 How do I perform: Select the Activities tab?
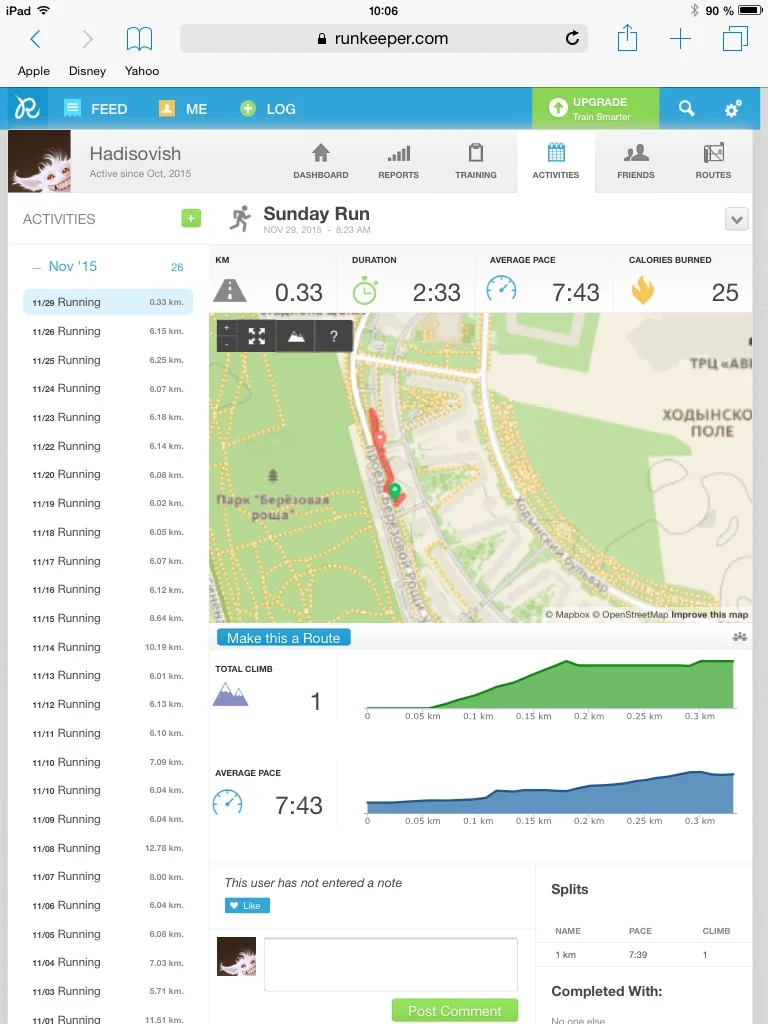tap(556, 161)
